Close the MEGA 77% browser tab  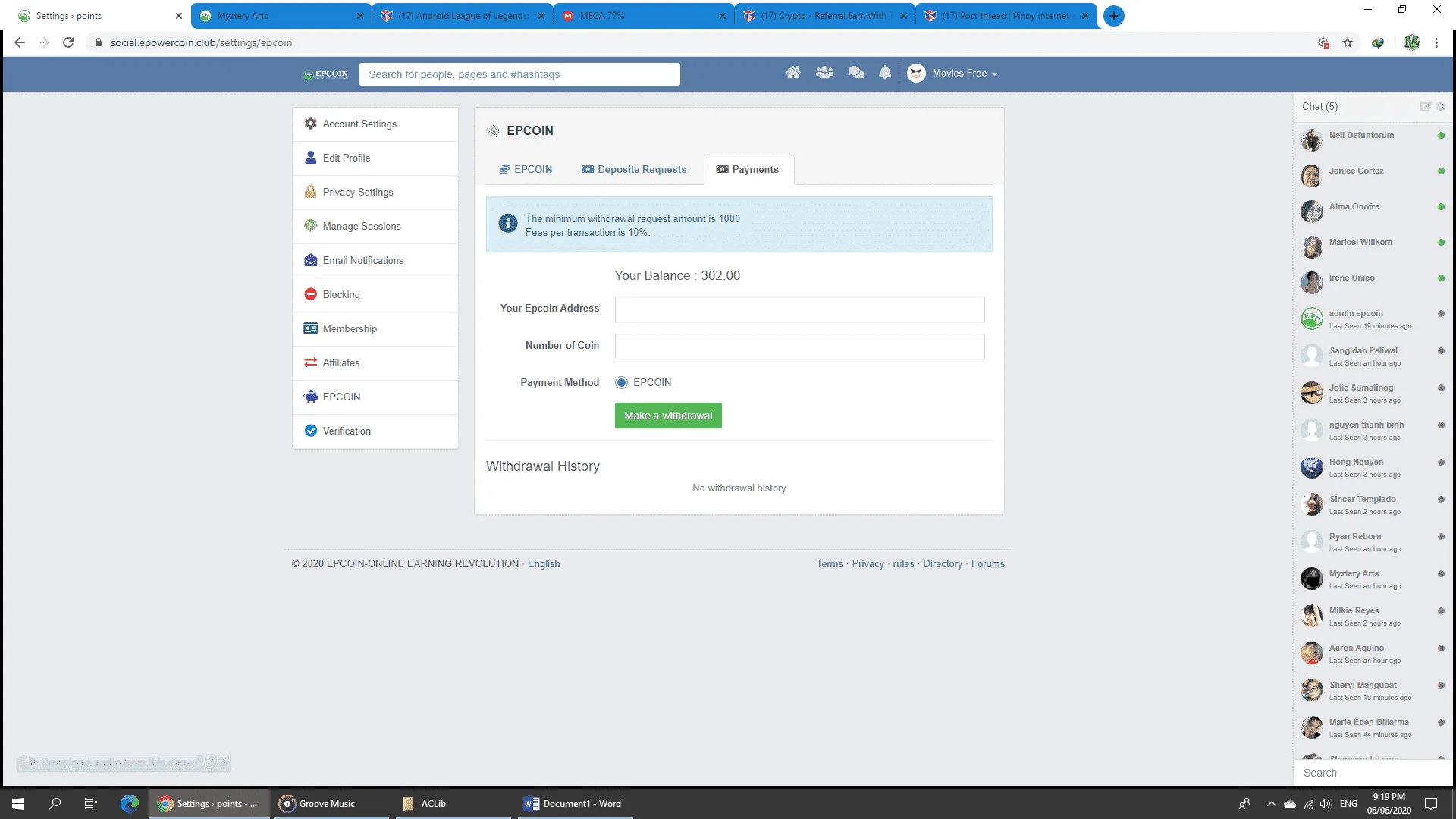click(x=722, y=16)
